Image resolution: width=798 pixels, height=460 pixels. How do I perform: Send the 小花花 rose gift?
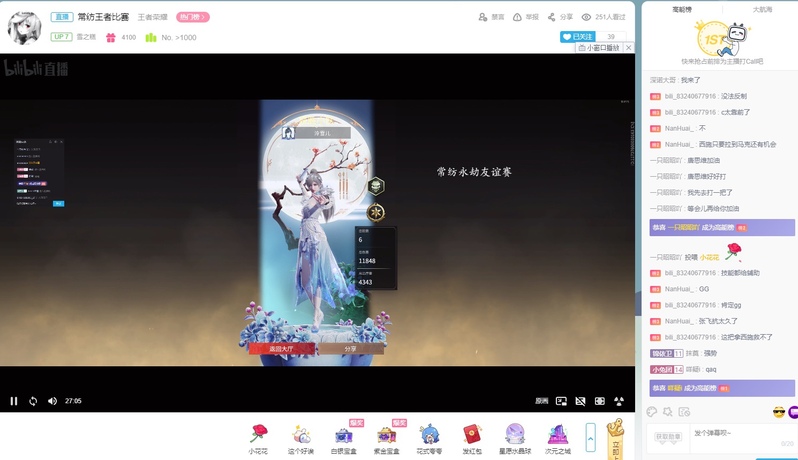[259, 439]
